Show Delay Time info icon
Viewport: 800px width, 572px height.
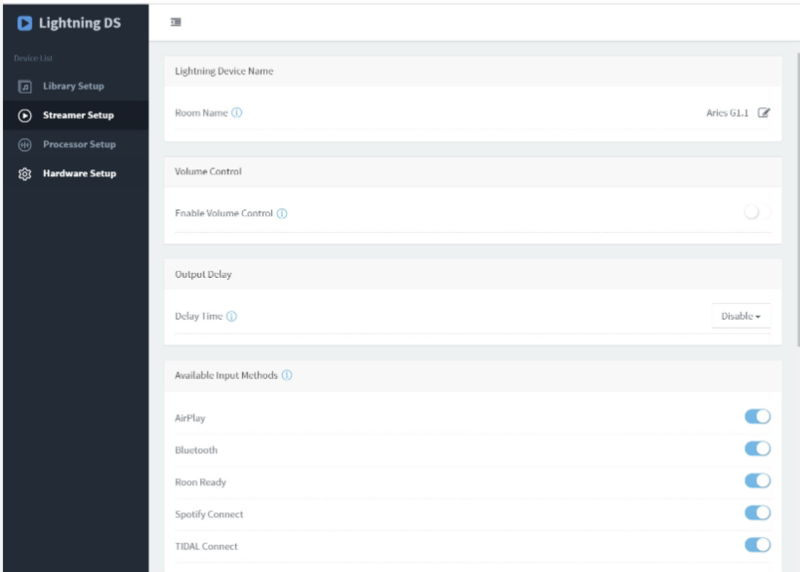tap(232, 316)
